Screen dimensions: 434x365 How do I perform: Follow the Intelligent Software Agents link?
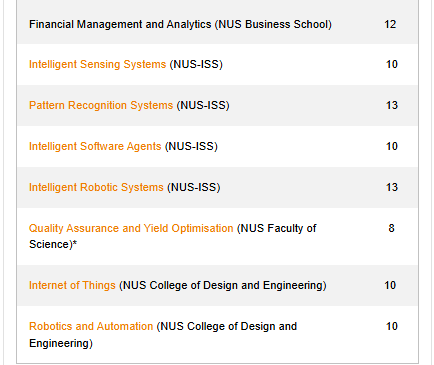tap(95, 146)
